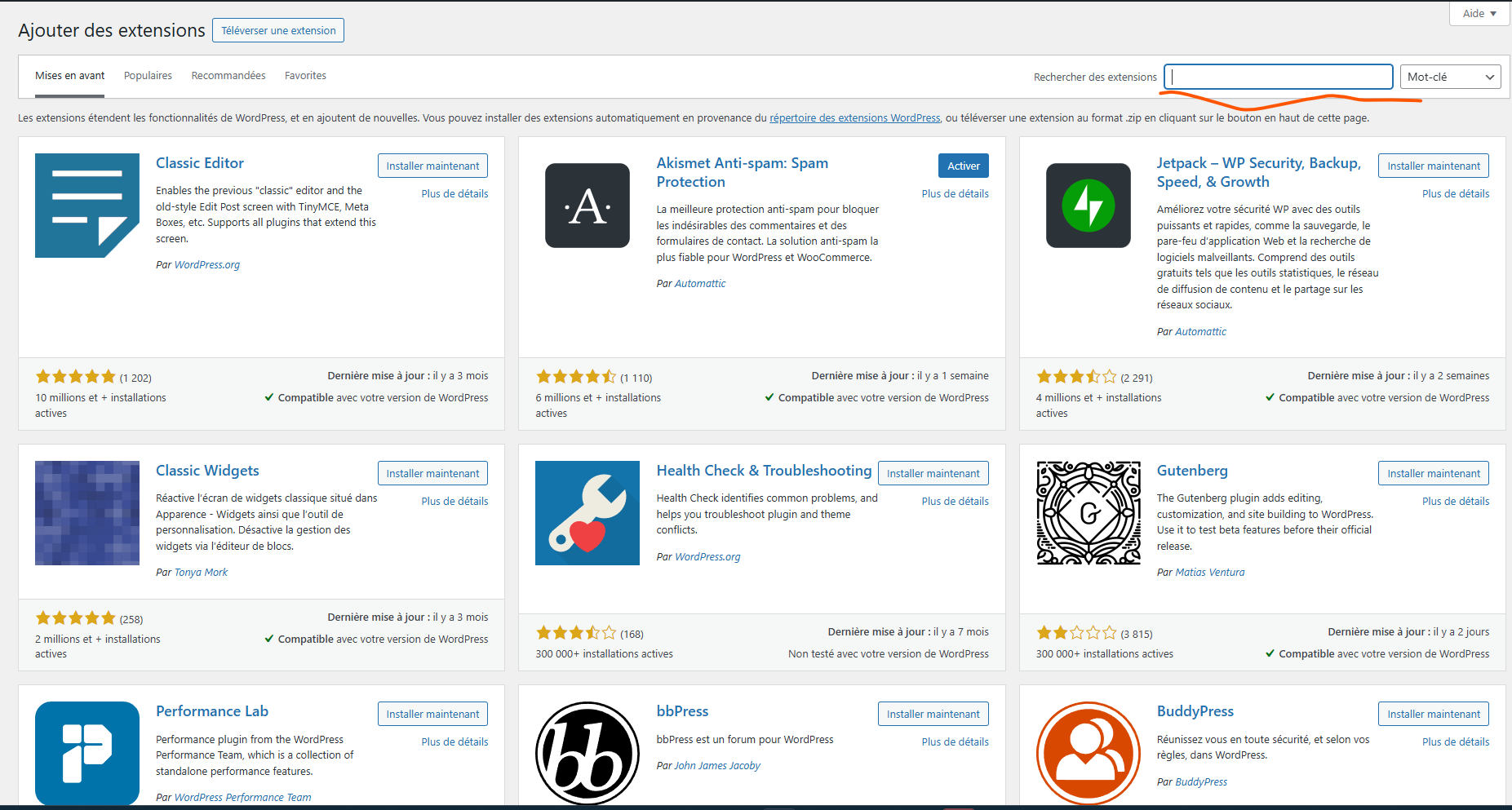Viewport: 1512px width, 810px height.
Task: Open Plus de détails for Performance Lab
Action: point(454,741)
